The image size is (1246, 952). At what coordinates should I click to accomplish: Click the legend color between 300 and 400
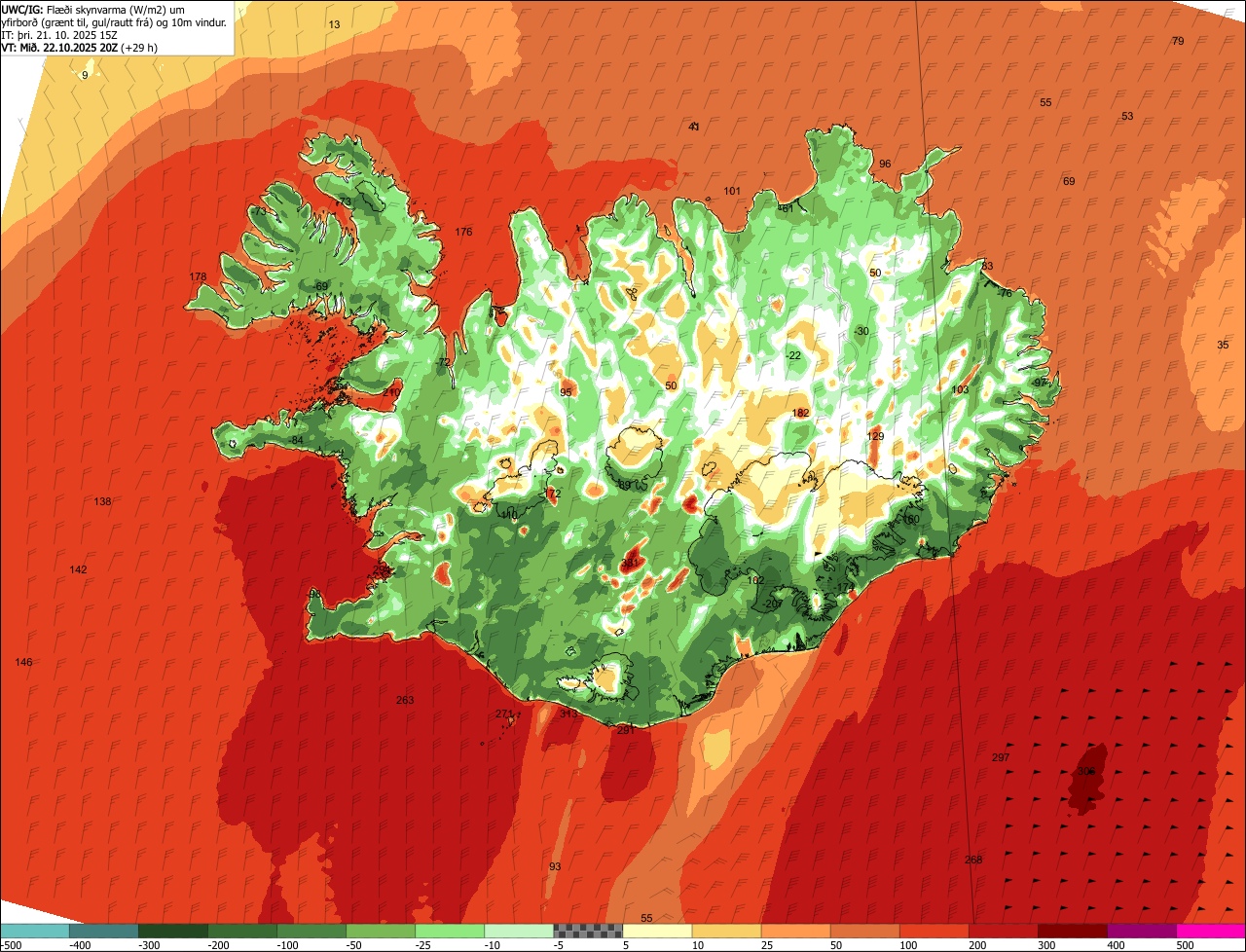point(1072,931)
